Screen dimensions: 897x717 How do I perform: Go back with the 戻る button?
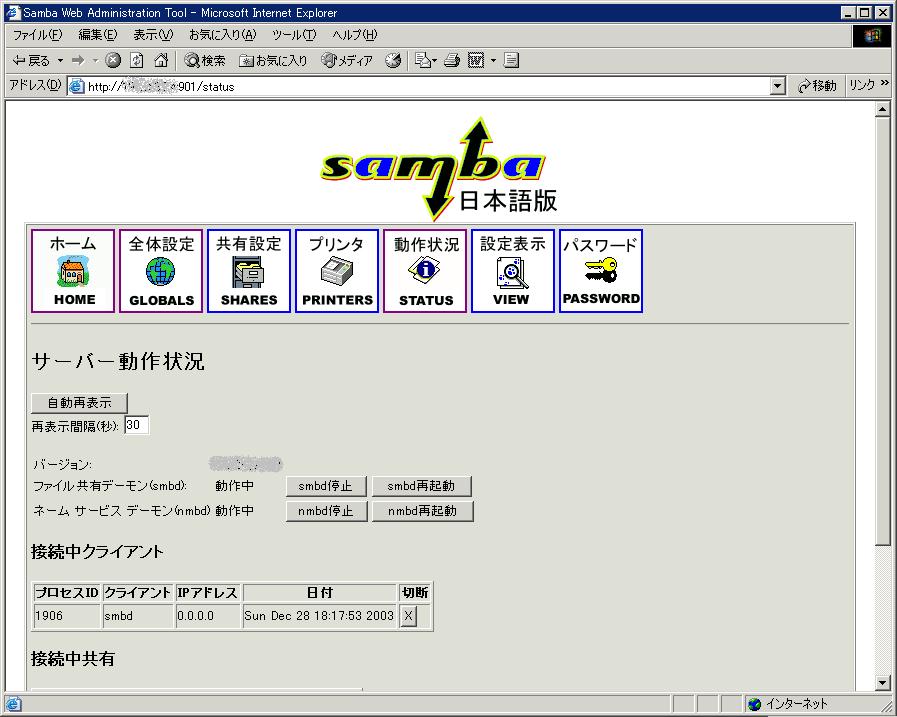coord(31,61)
